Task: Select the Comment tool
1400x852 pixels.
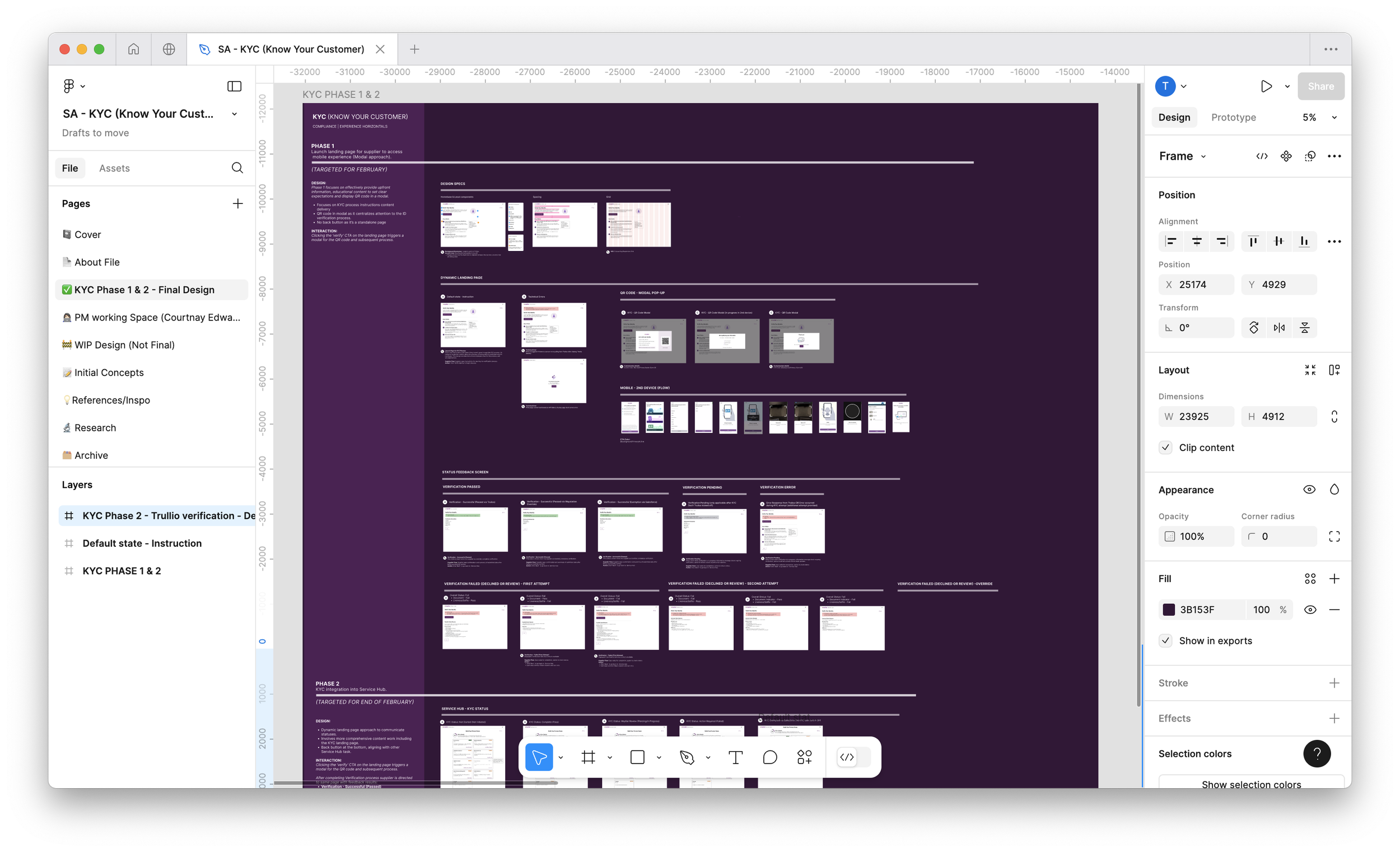Action: click(x=770, y=757)
